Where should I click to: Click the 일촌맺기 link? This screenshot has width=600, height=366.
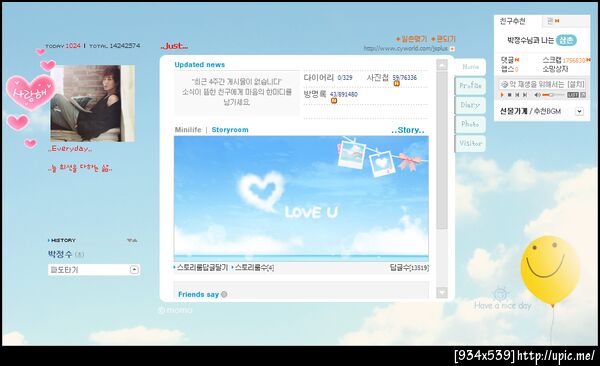tap(411, 39)
